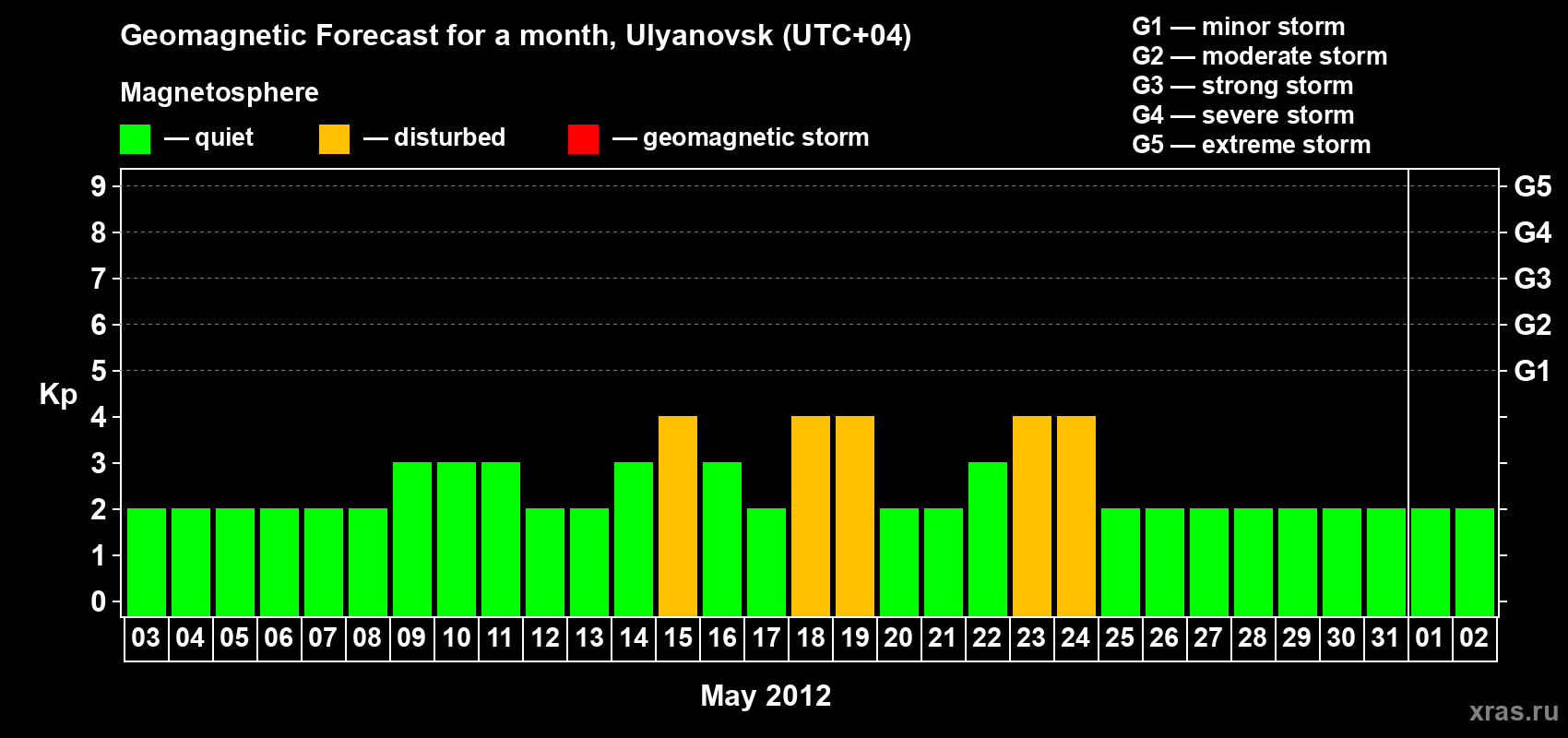1568x738 pixels.
Task: Click the 'Magnetosphere' heading
Action: pos(220,92)
